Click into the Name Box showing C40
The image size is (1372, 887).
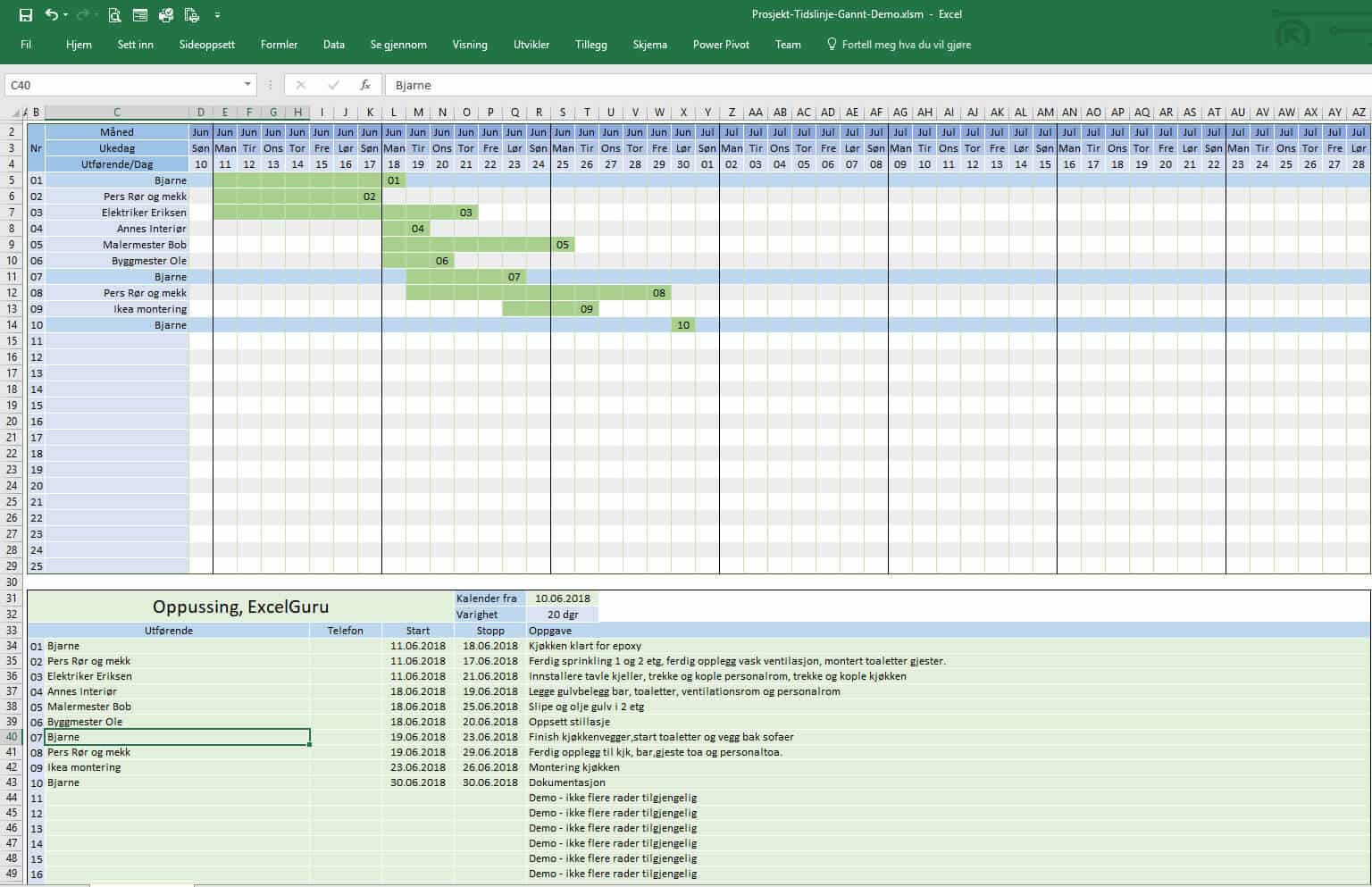click(x=122, y=85)
